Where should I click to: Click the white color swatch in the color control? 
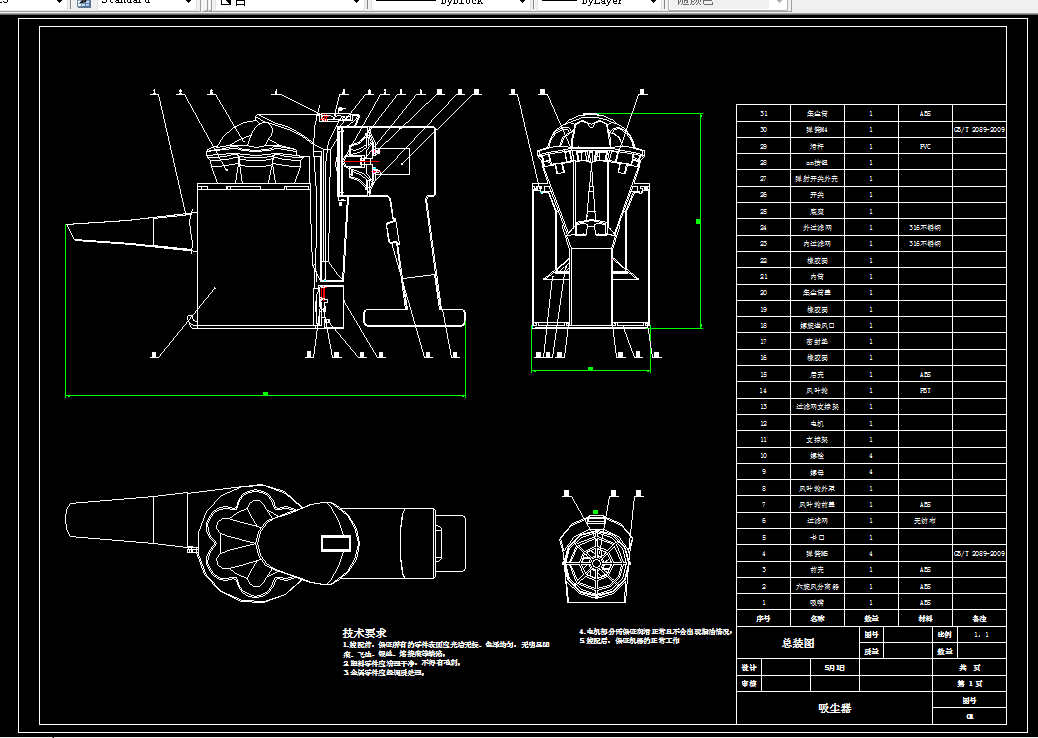pos(226,3)
